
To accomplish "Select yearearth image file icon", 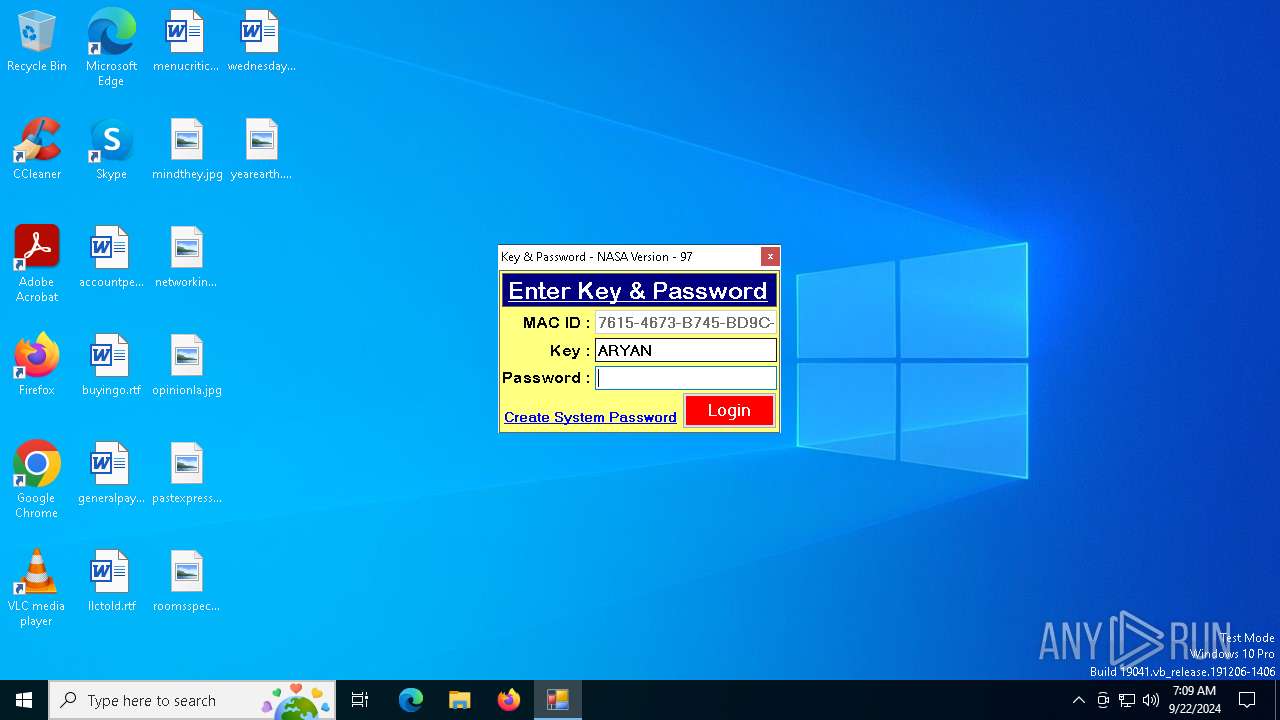I will point(261,150).
